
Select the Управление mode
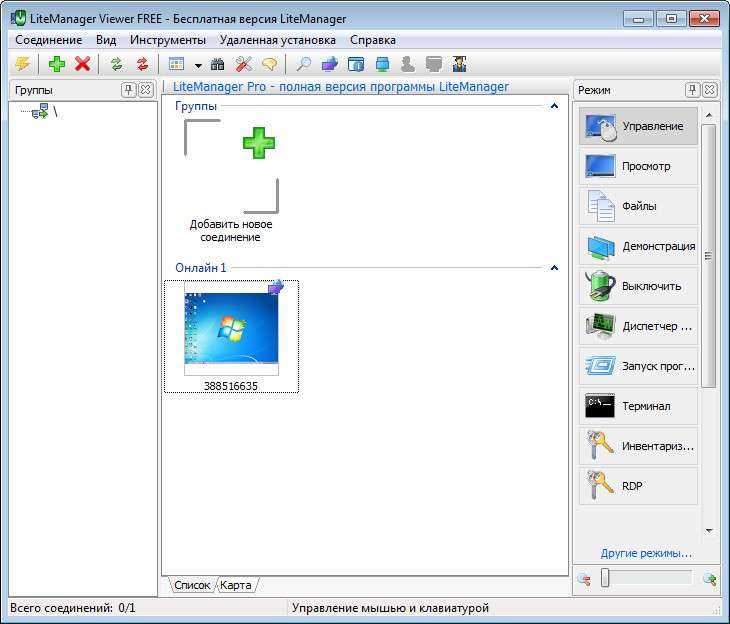click(x=638, y=126)
